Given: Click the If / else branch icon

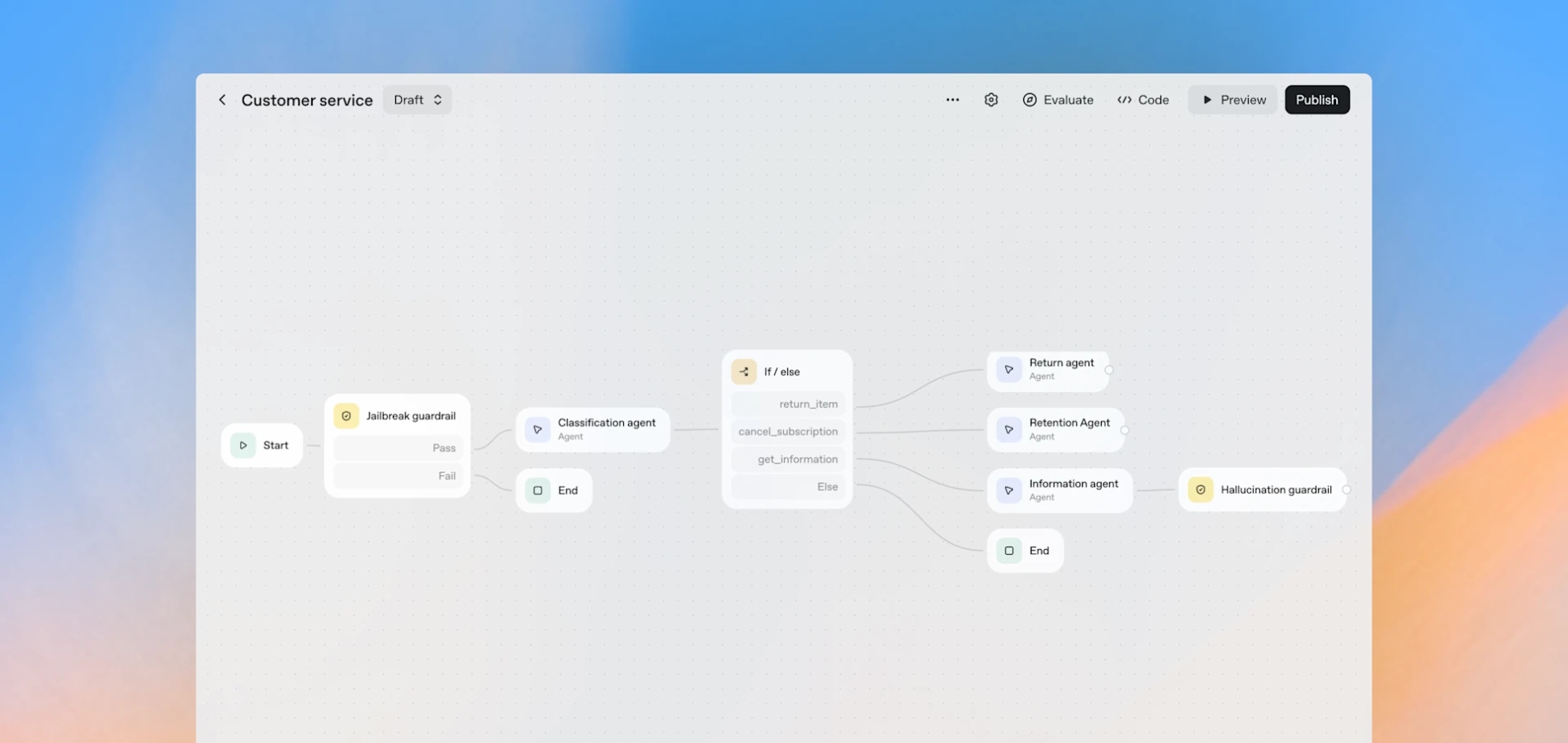Looking at the screenshot, I should point(744,371).
